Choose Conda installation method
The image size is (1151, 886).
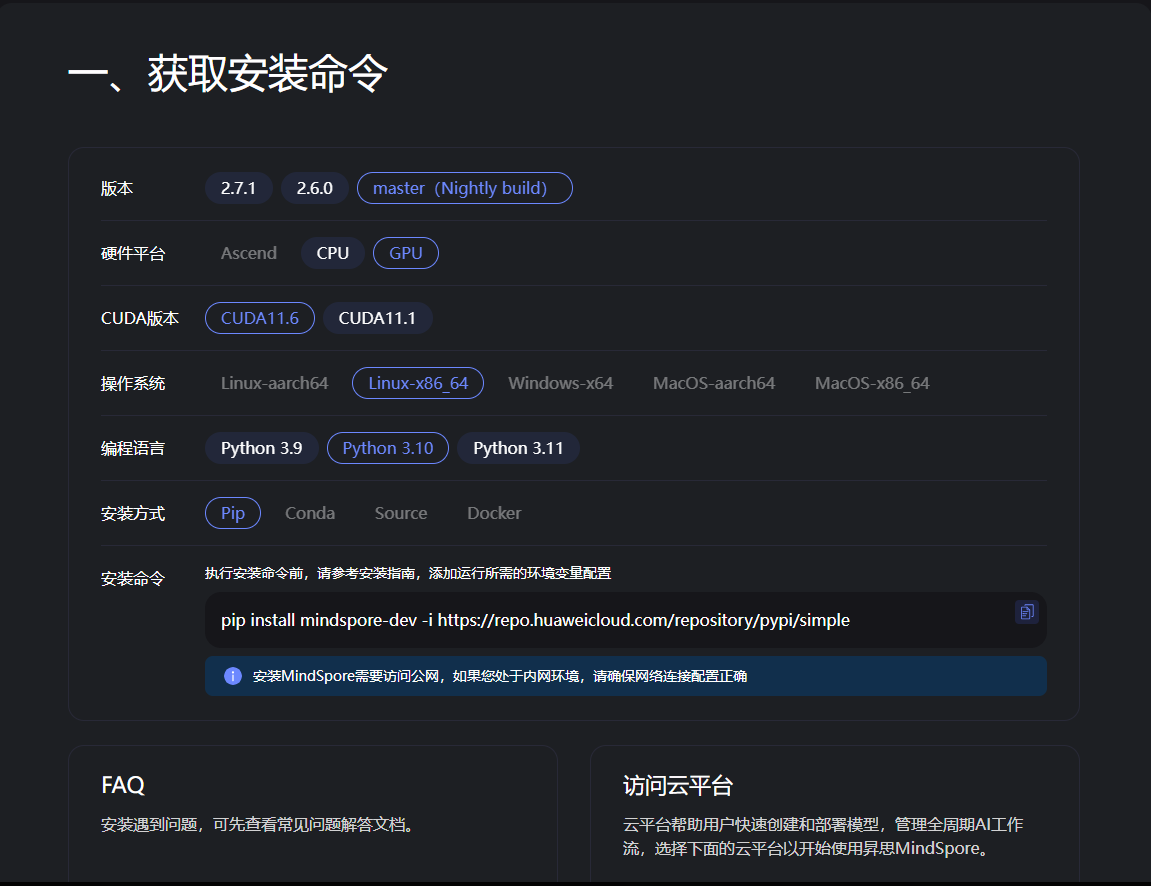pyautogui.click(x=310, y=513)
